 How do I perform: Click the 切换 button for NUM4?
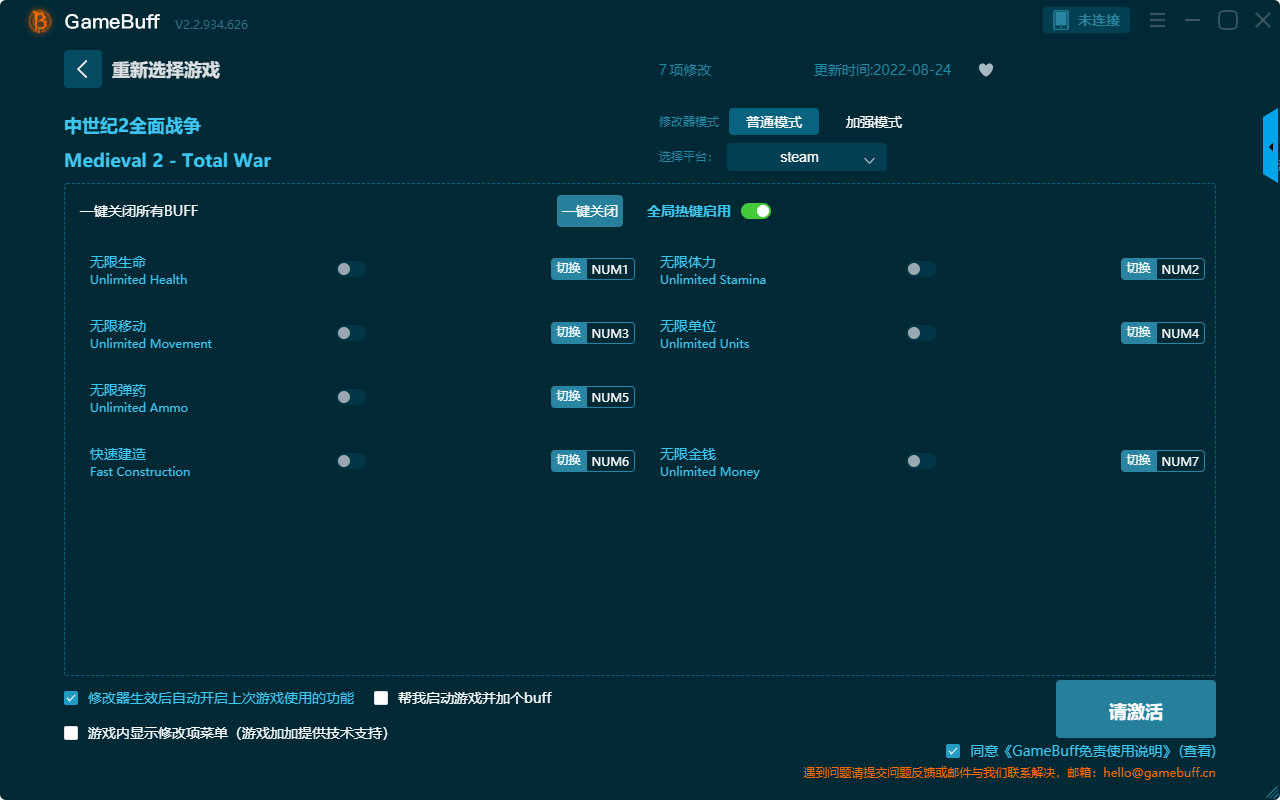point(1139,333)
